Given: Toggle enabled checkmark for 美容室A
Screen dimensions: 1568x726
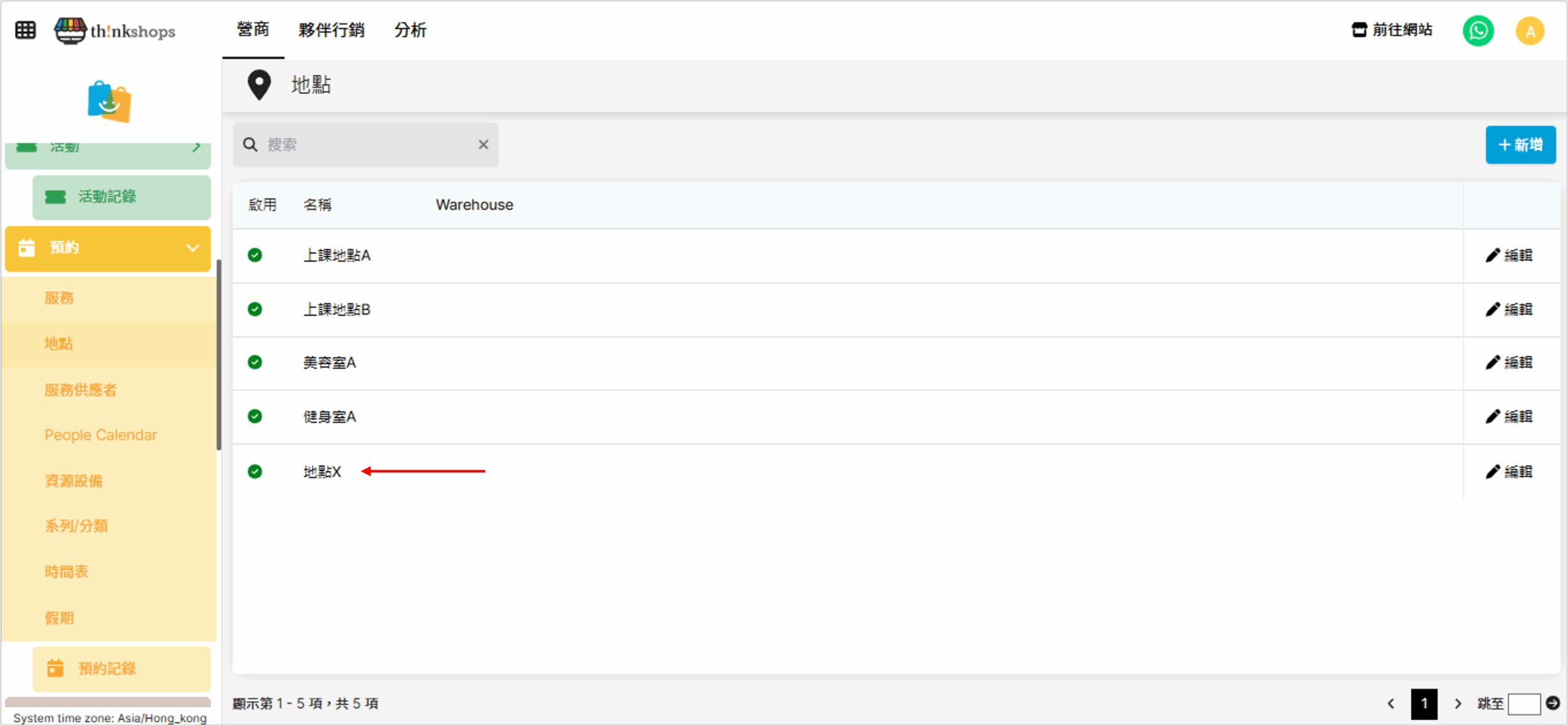Looking at the screenshot, I should 255,363.
